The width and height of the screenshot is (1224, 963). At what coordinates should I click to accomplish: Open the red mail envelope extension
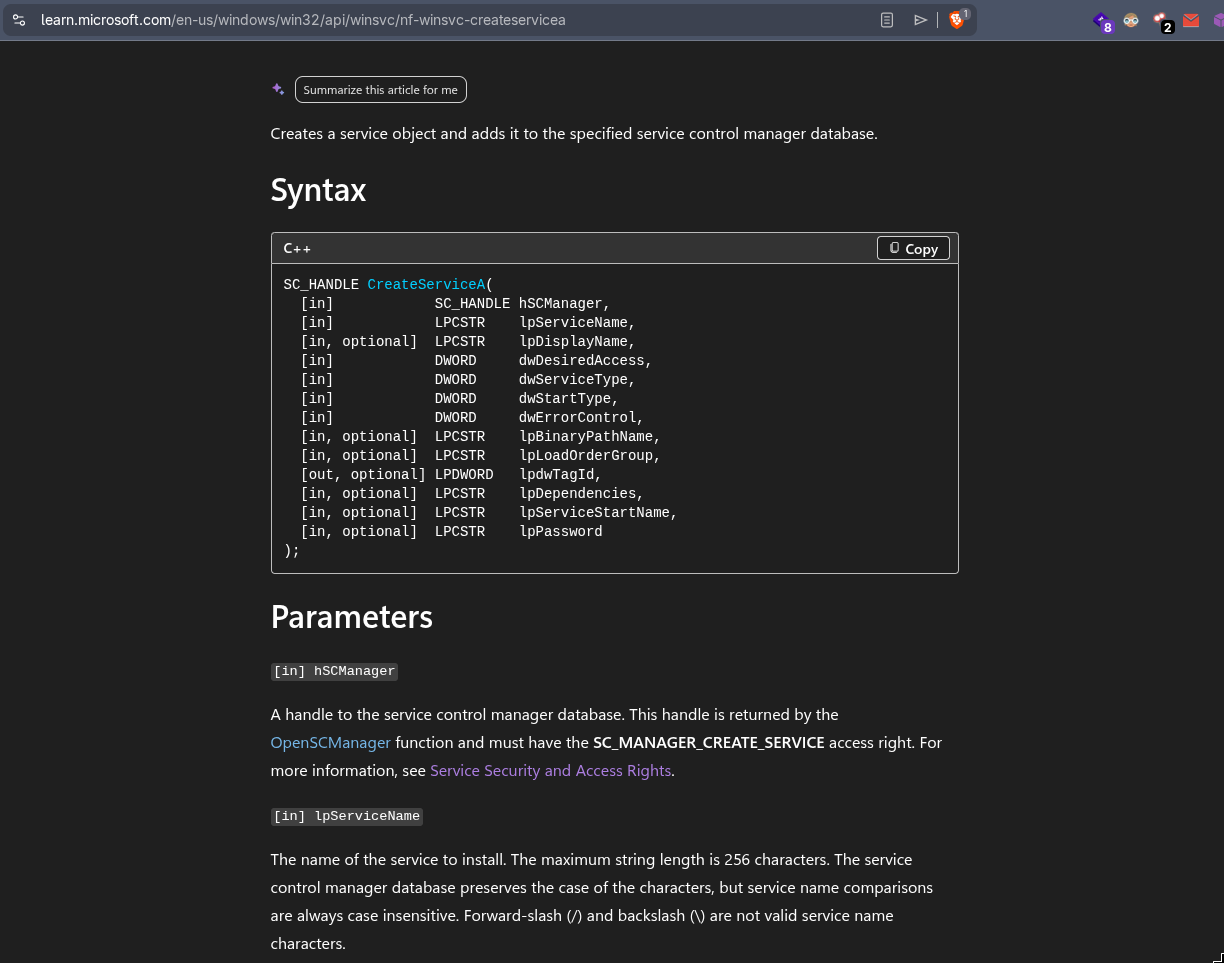point(1191,20)
